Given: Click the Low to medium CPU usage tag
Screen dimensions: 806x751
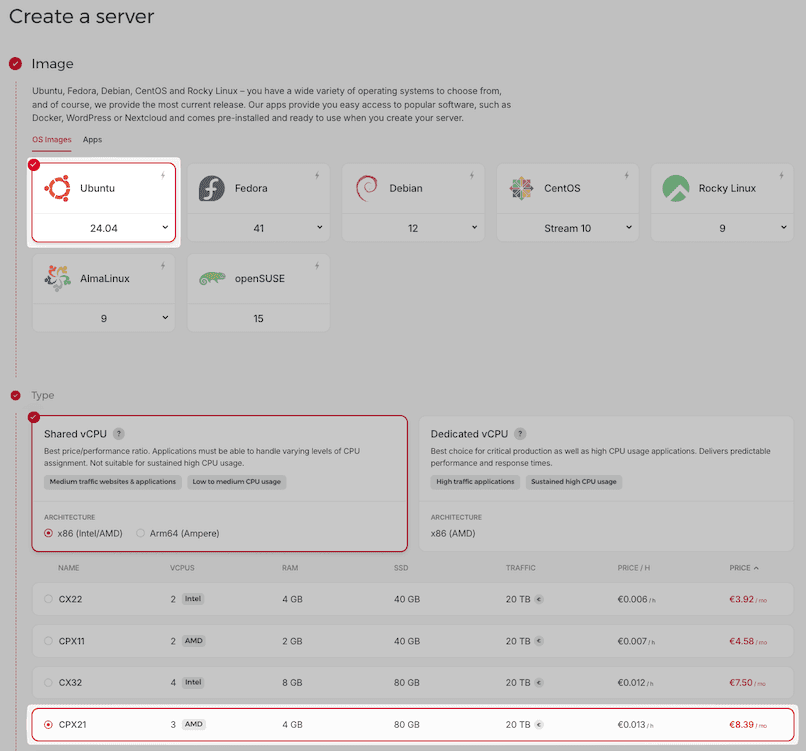Looking at the screenshot, I should click(x=236, y=482).
